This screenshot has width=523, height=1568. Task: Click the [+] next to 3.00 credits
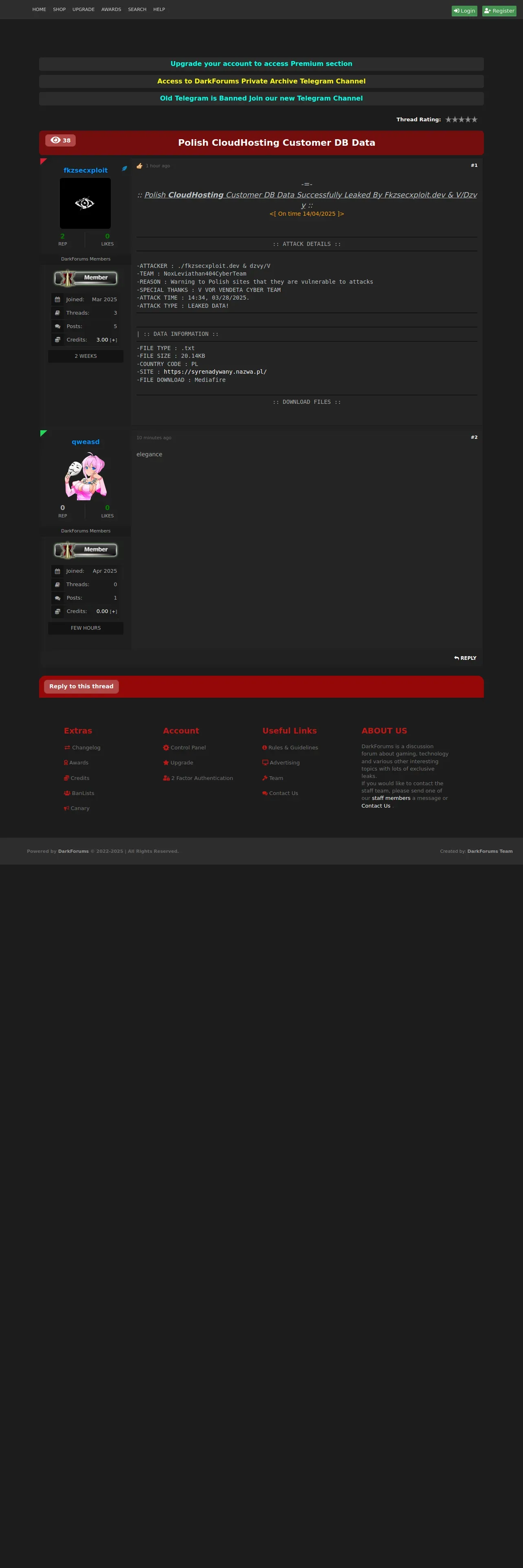113,340
